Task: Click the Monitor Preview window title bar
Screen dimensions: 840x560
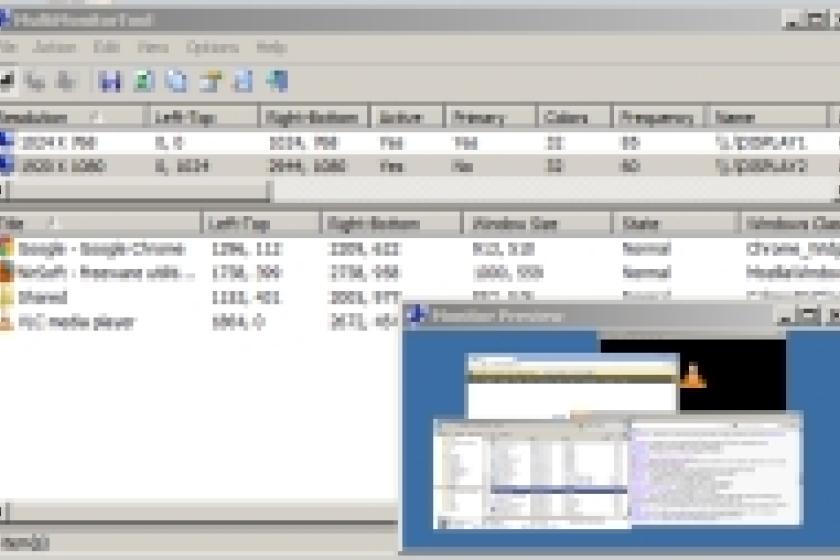Action: point(621,316)
